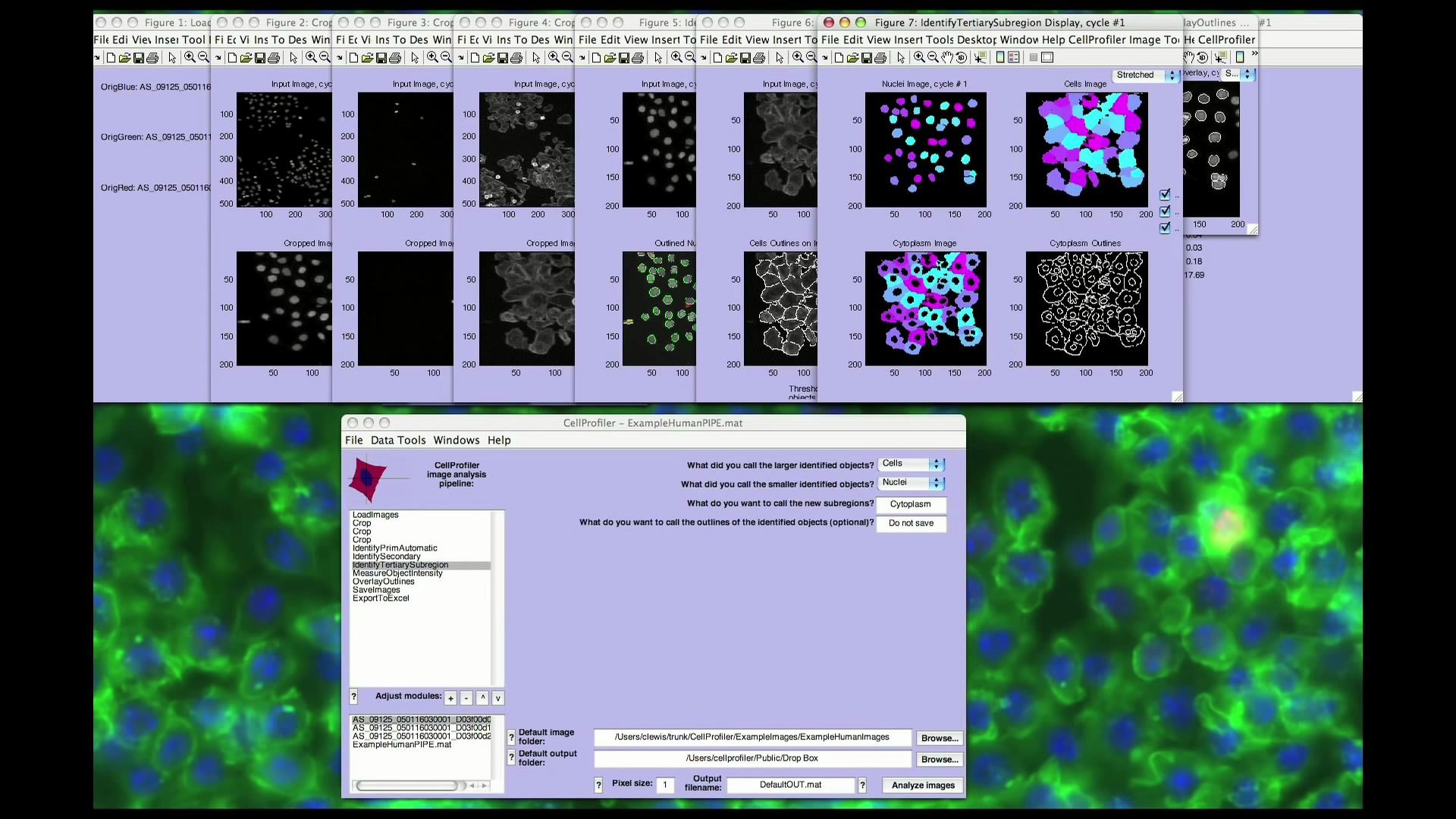
Task: Click Save icon in Figure 4 toolbar
Action: (x=502, y=58)
